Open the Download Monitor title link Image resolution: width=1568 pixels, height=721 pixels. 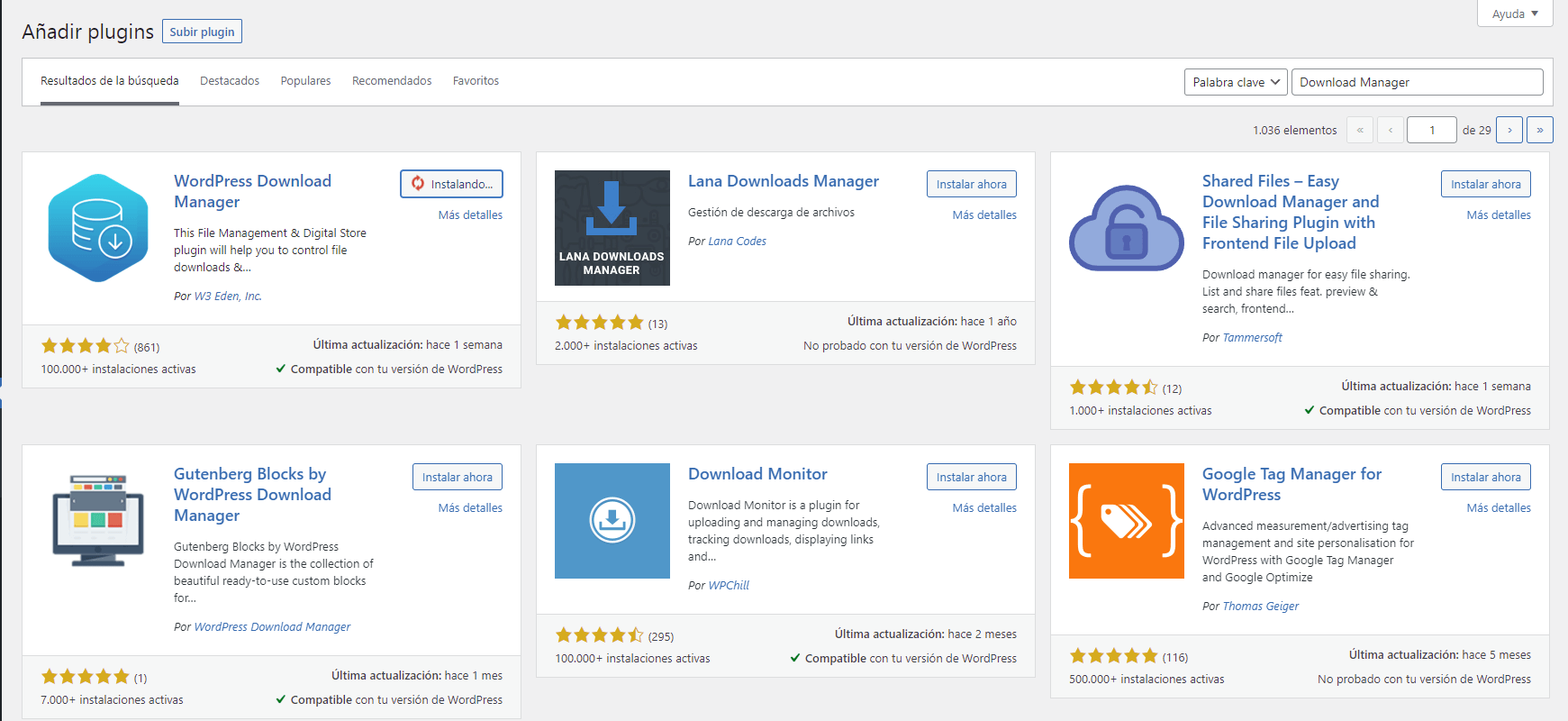pos(757,474)
